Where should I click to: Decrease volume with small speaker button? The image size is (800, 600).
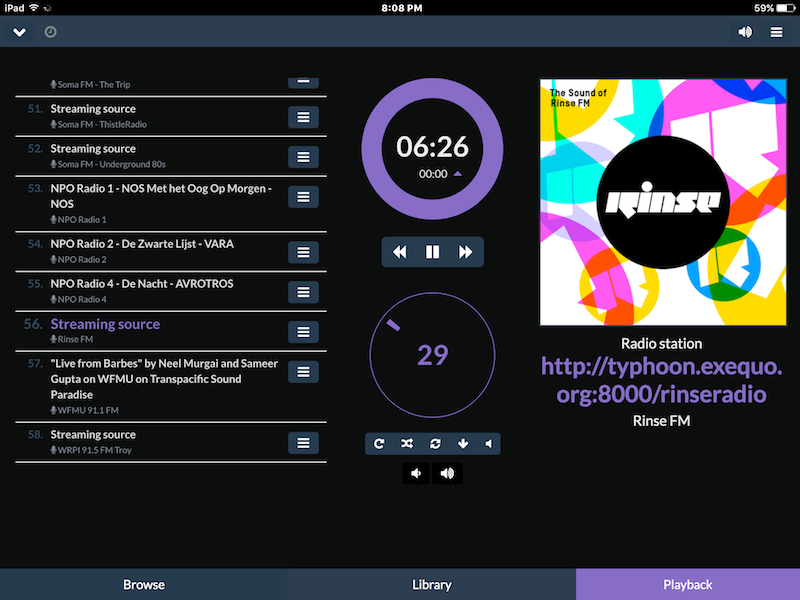point(416,473)
